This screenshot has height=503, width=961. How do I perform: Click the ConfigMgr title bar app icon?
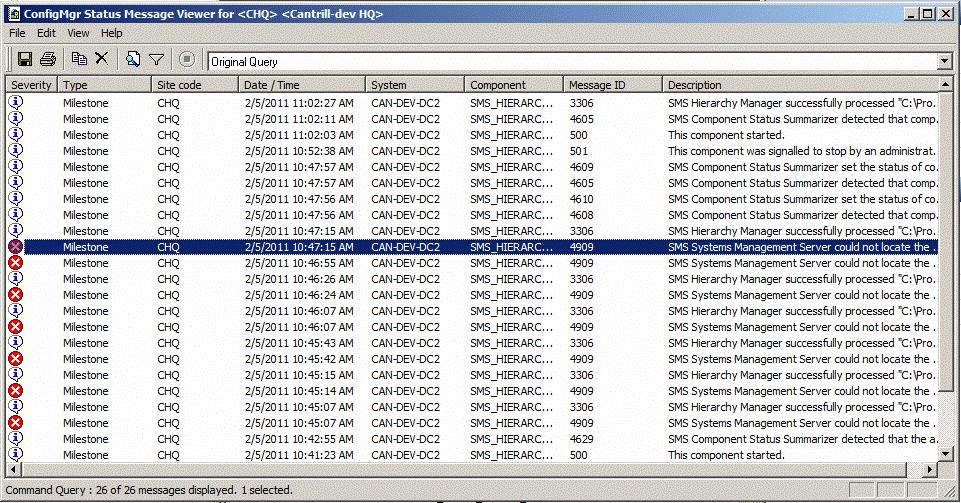(13, 13)
